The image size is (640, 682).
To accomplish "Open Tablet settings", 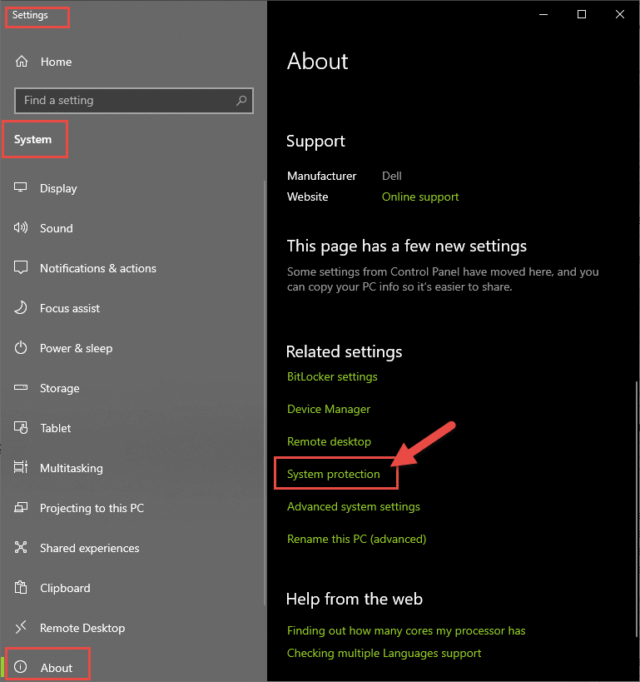I will 131,428.
